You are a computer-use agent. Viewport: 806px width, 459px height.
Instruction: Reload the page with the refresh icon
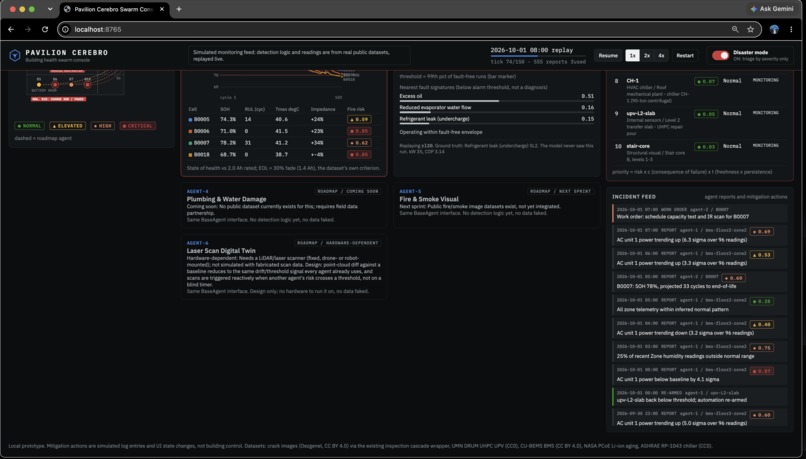tap(45, 29)
